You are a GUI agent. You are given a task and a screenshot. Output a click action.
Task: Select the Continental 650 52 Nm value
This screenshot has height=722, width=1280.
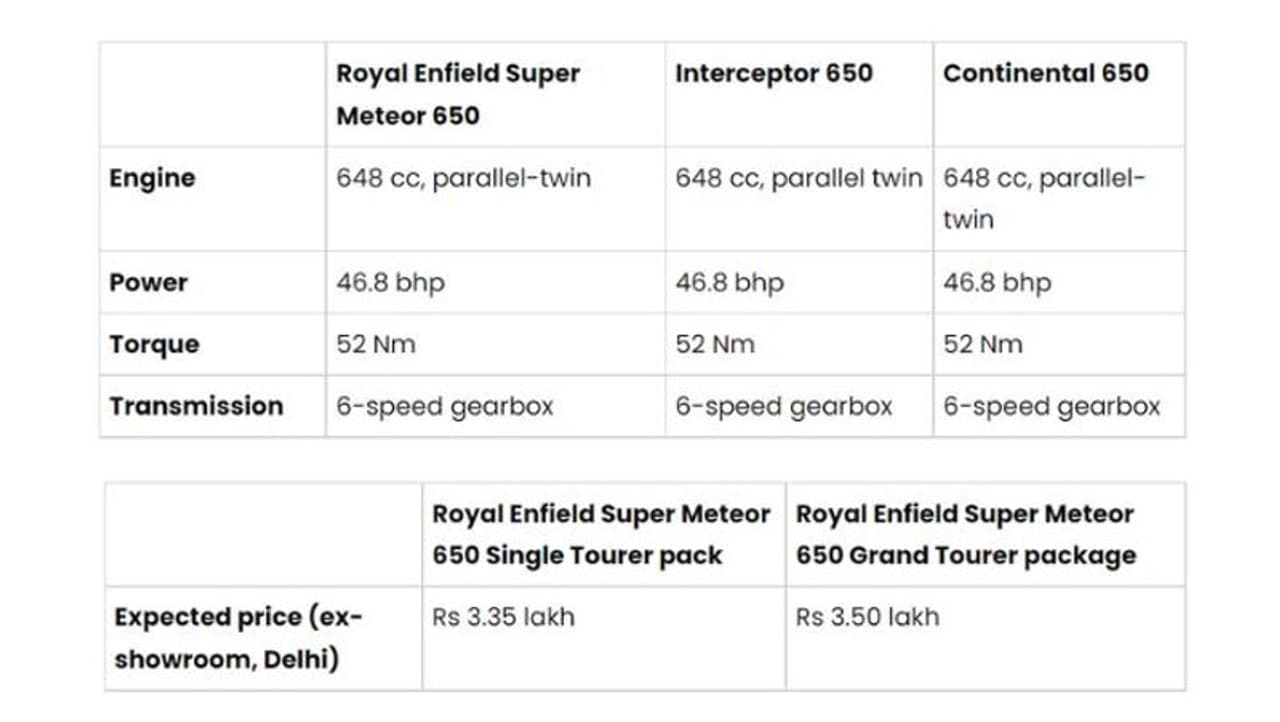coord(982,345)
